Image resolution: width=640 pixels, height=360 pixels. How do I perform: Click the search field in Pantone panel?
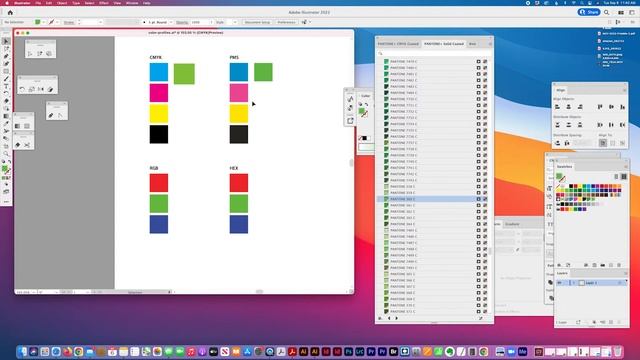point(434,53)
